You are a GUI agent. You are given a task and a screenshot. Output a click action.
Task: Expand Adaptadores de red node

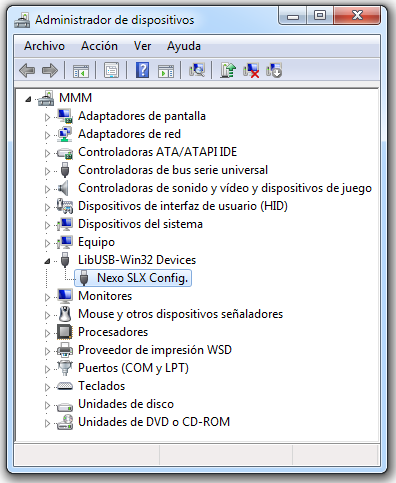pos(47,135)
